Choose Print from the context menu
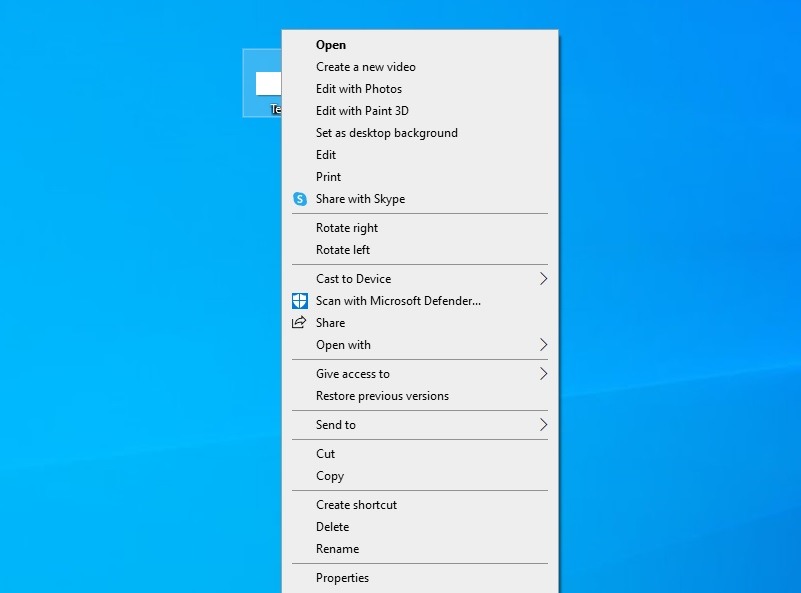This screenshot has height=593, width=801. 328,177
